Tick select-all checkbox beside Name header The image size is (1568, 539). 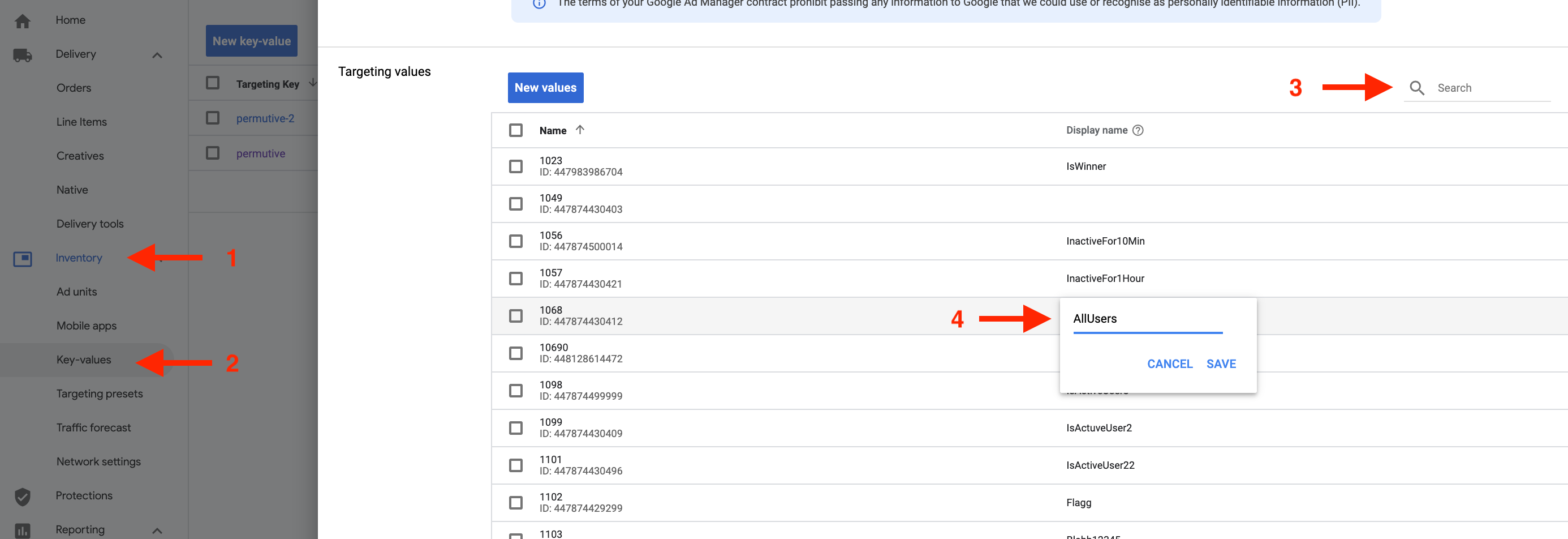pyautogui.click(x=515, y=130)
